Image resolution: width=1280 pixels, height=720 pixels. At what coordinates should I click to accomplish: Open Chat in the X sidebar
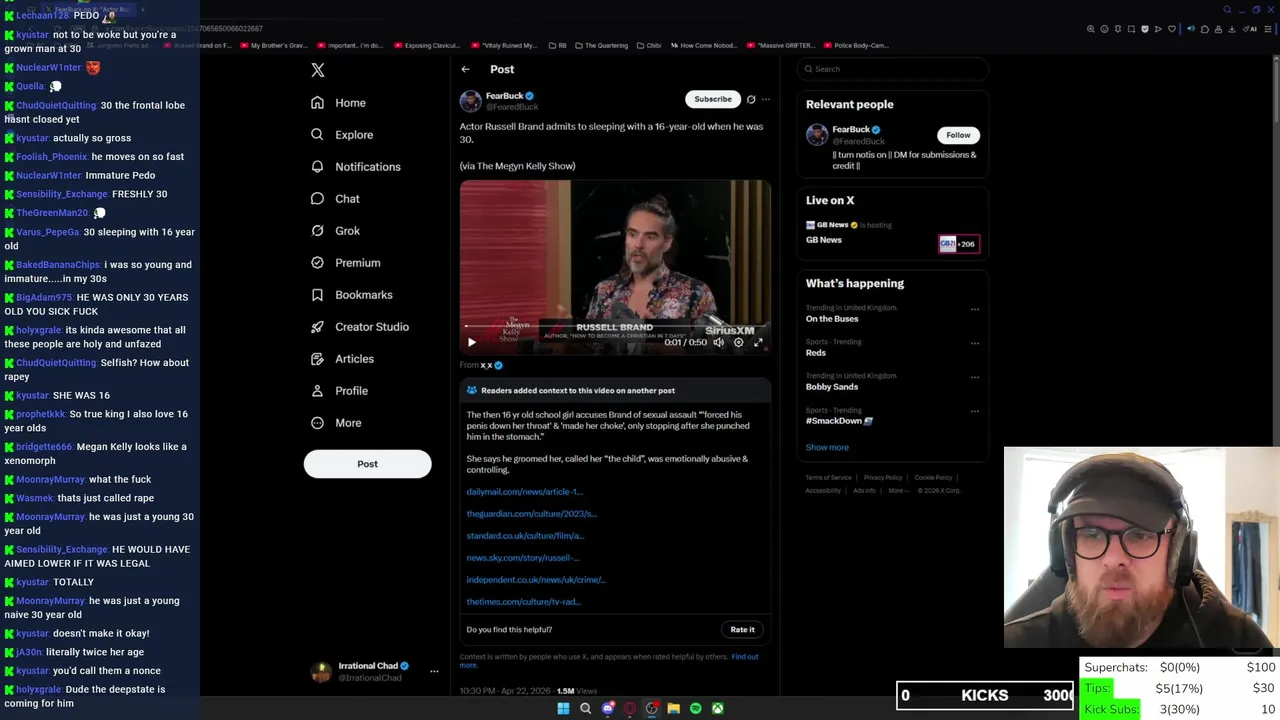coord(335,199)
